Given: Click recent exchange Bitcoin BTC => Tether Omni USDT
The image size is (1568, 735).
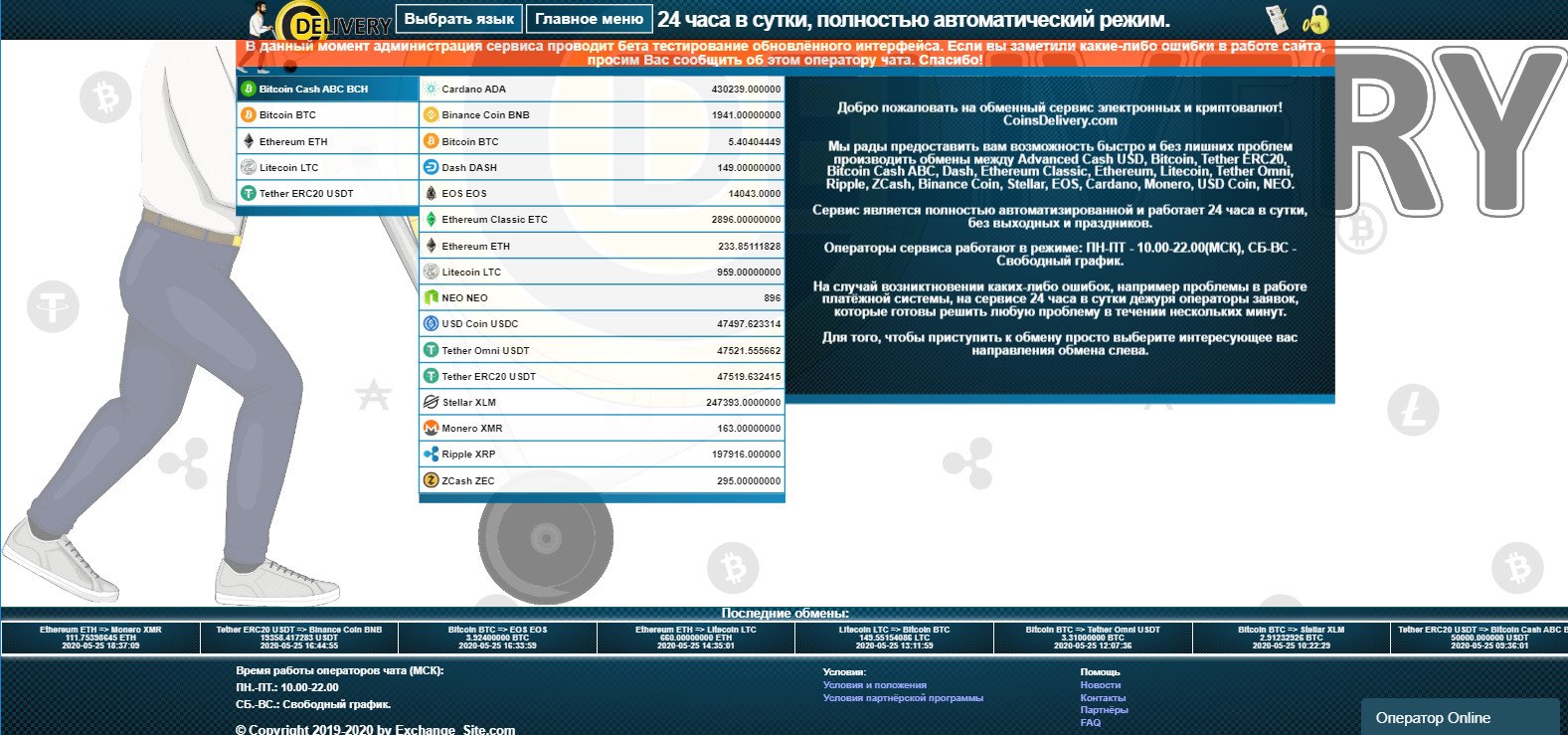Looking at the screenshot, I should [1093, 638].
